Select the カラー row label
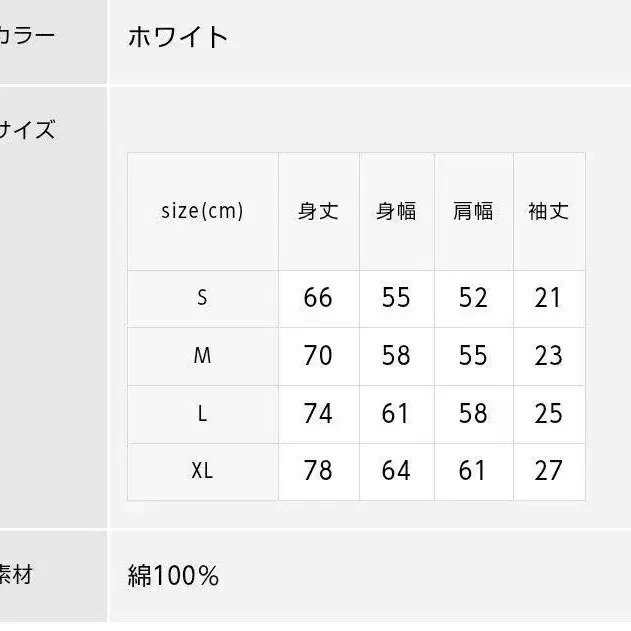The height and width of the screenshot is (631, 631). click(x=27, y=37)
